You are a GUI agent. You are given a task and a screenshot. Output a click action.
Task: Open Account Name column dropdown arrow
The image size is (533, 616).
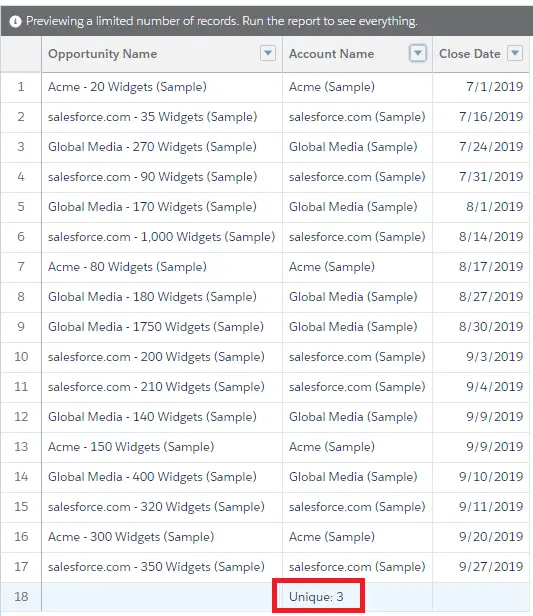pyautogui.click(x=418, y=53)
